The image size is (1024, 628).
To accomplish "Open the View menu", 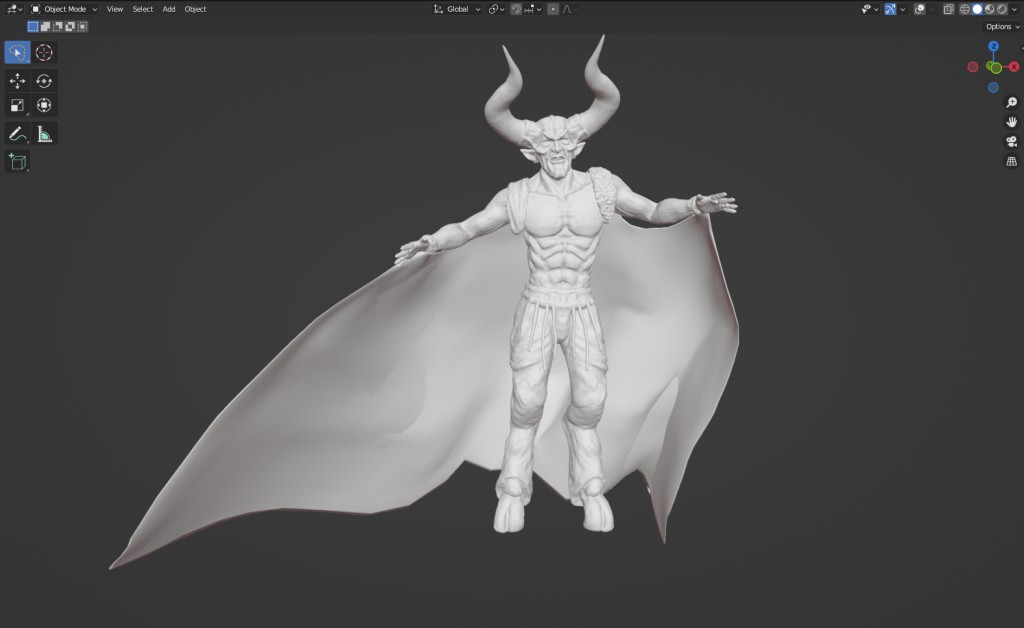I will click(115, 9).
